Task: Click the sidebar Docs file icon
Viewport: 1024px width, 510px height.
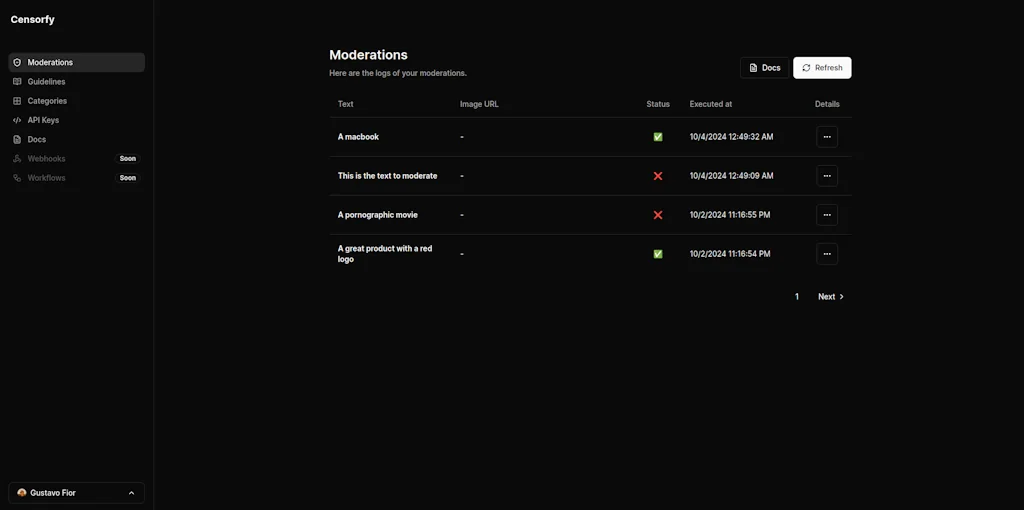Action: pos(17,140)
